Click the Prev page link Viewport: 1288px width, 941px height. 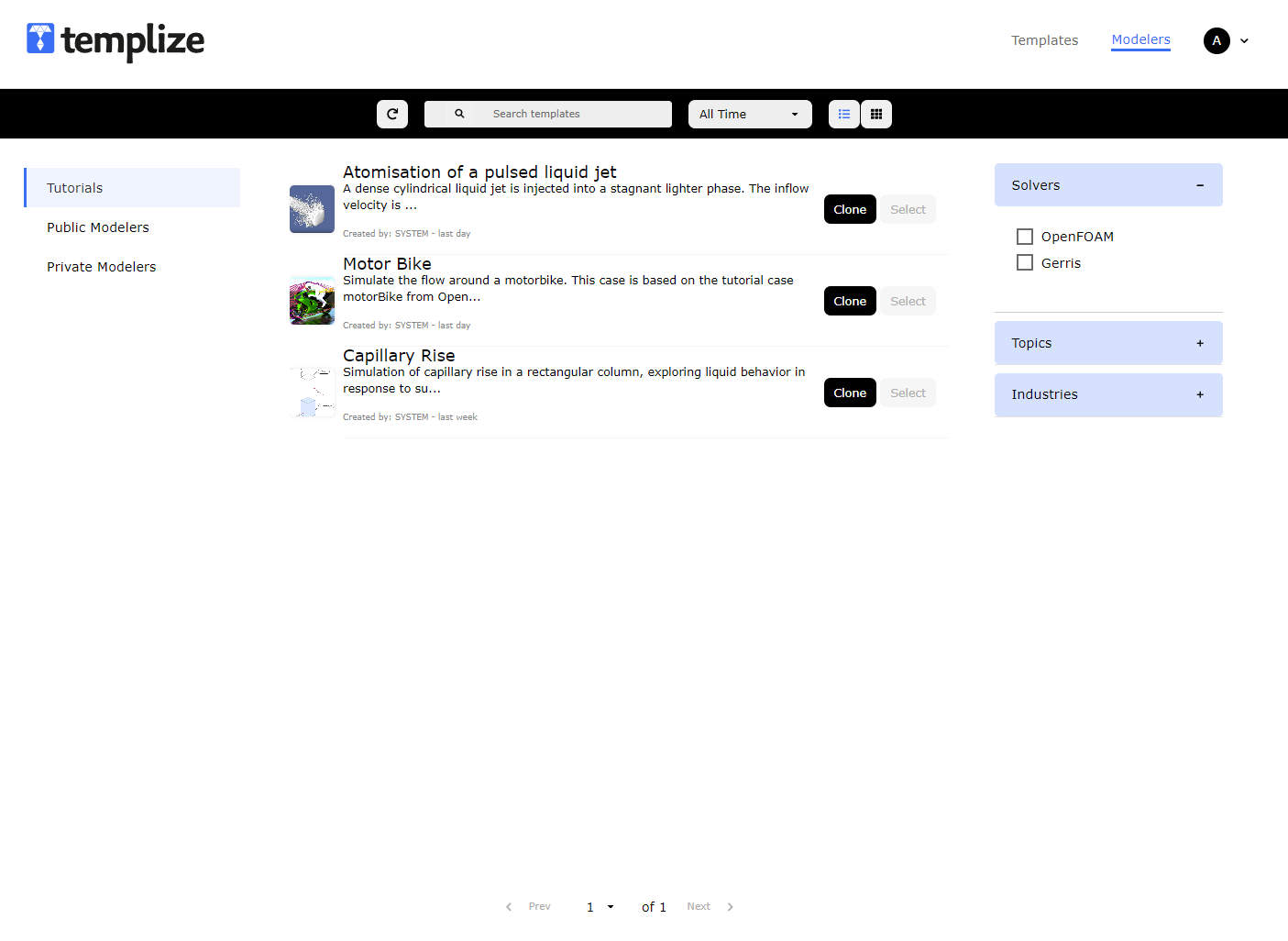(539, 906)
